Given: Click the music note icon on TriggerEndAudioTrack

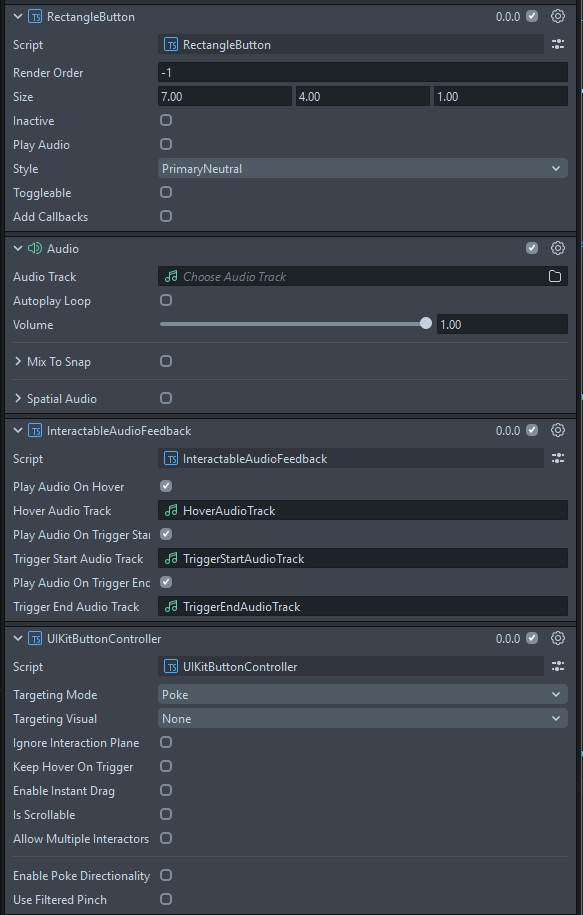Looking at the screenshot, I should [x=170, y=606].
